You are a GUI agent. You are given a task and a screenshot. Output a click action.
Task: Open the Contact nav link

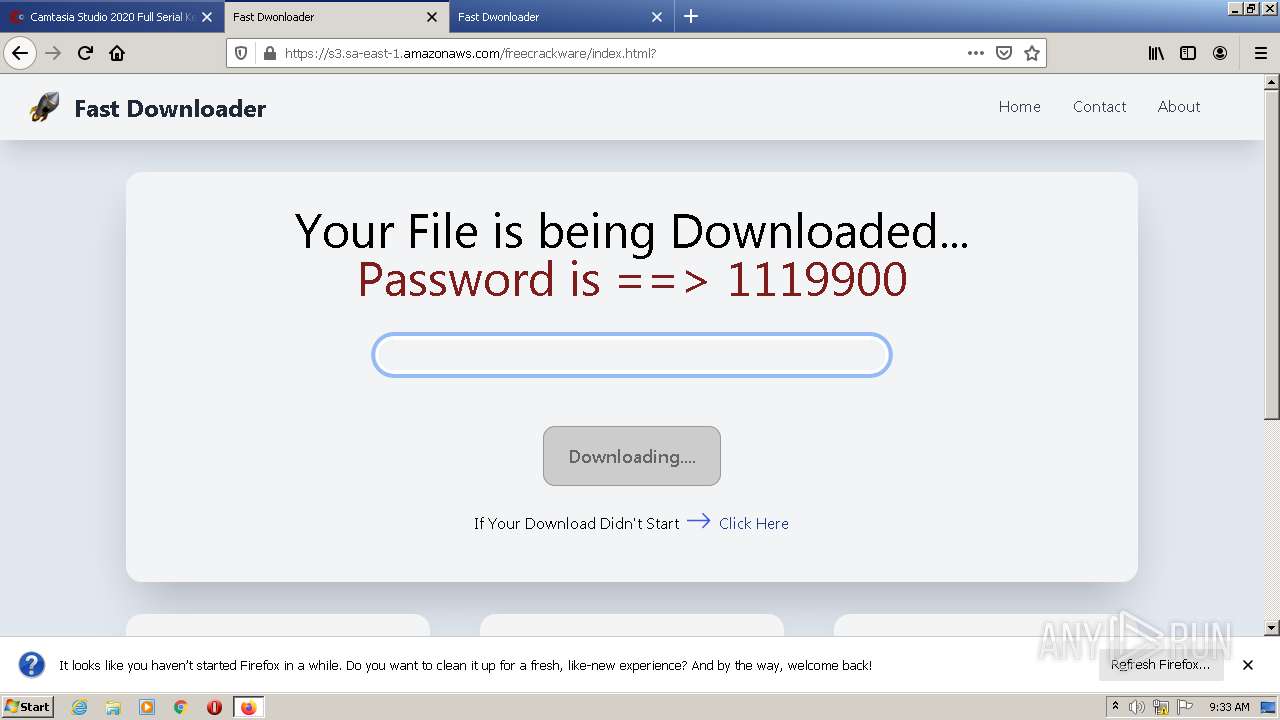(x=1099, y=107)
